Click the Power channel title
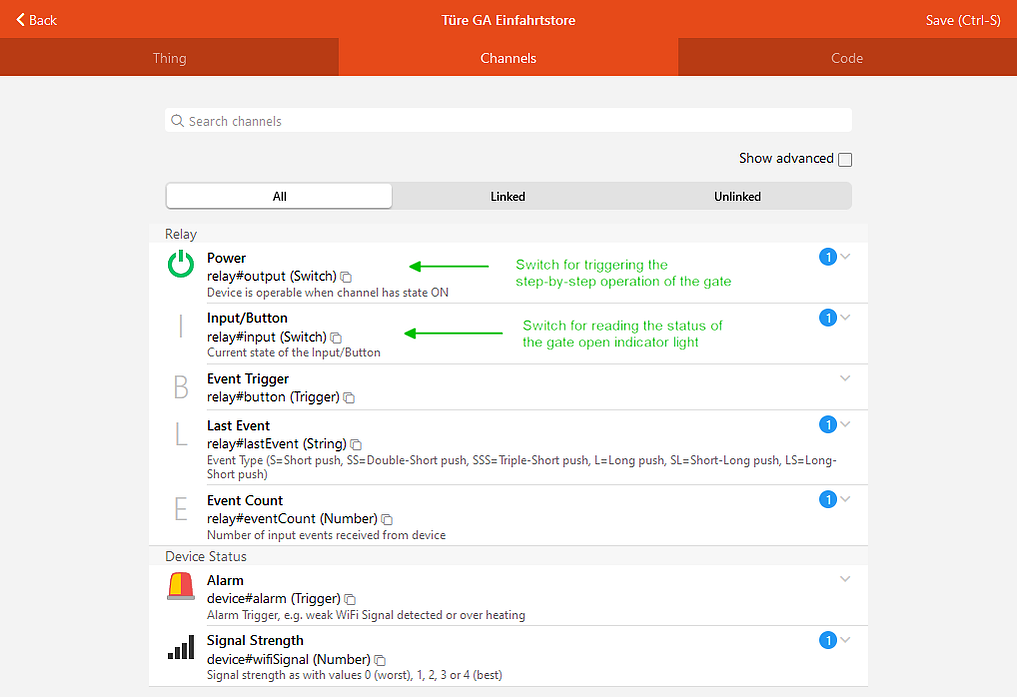The height and width of the screenshot is (697, 1017). [x=226, y=258]
